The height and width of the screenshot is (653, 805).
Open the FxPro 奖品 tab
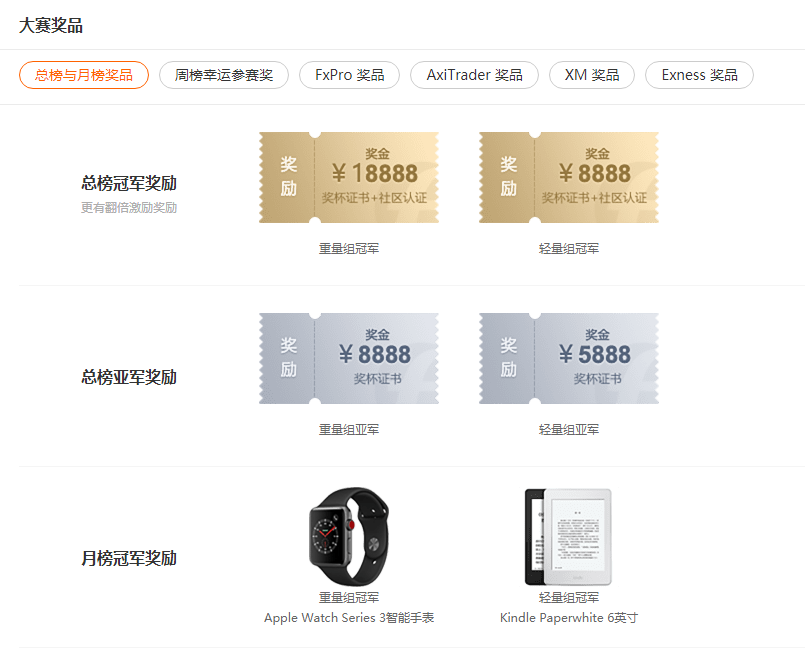point(350,75)
